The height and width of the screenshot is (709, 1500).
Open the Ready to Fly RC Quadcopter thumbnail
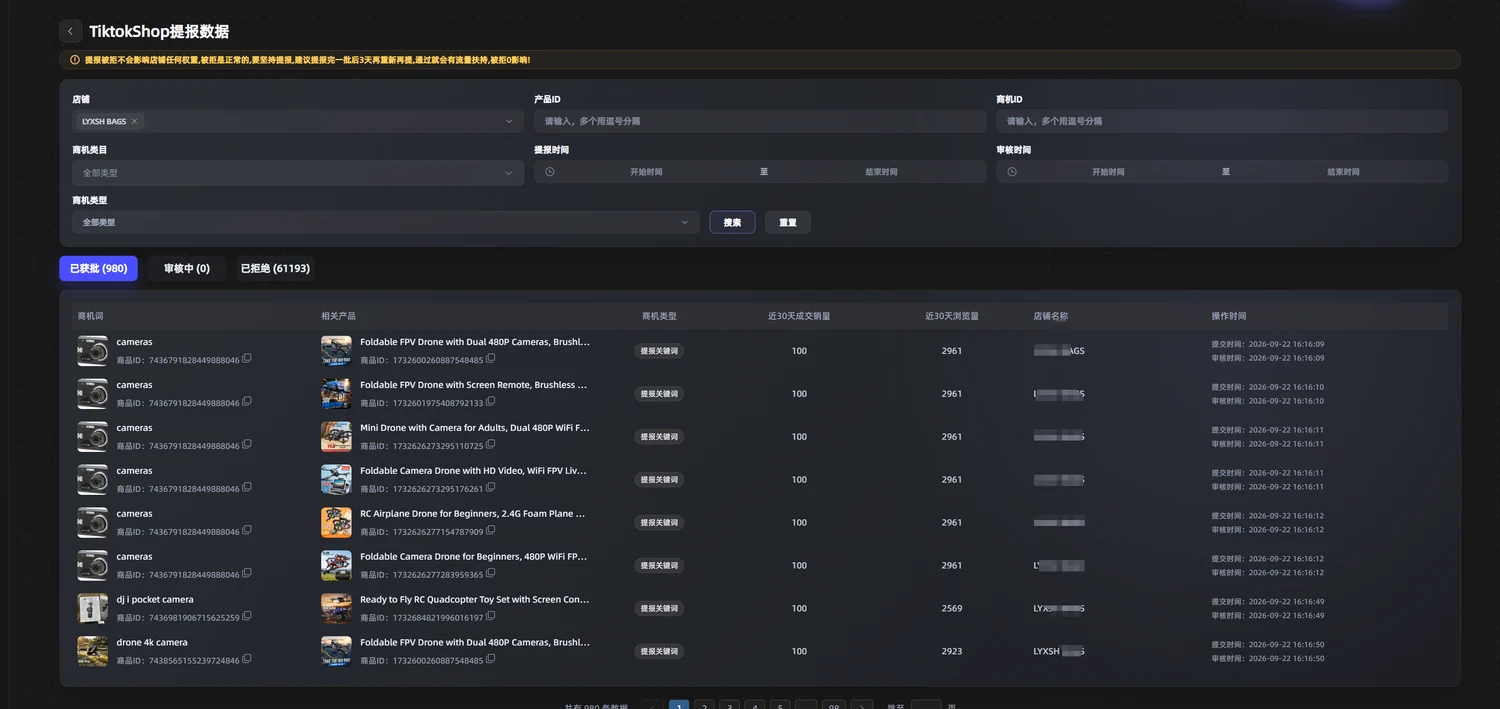pyautogui.click(x=336, y=608)
